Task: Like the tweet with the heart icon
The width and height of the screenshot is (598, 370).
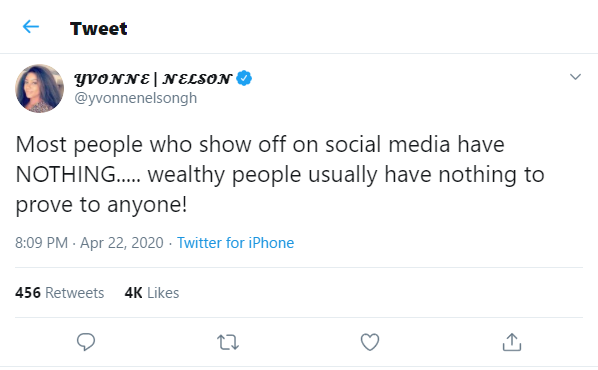Action: pos(370,342)
